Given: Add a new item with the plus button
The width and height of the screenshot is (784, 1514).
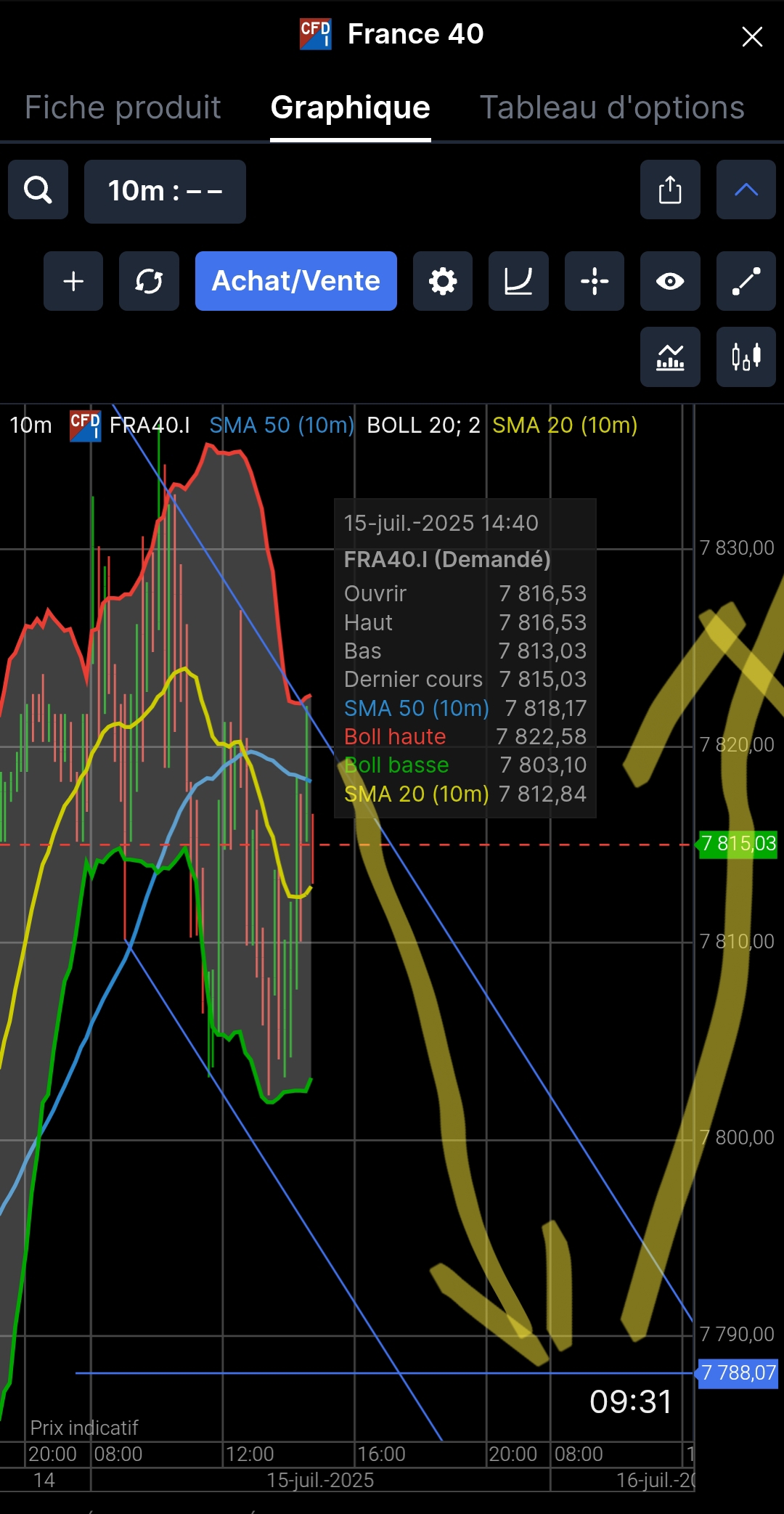Looking at the screenshot, I should (73, 281).
